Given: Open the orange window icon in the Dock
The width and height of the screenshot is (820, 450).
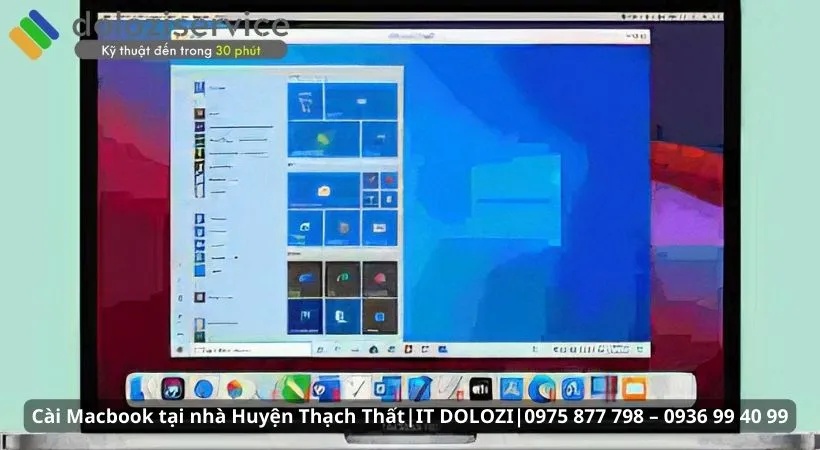Looking at the screenshot, I should point(634,389).
